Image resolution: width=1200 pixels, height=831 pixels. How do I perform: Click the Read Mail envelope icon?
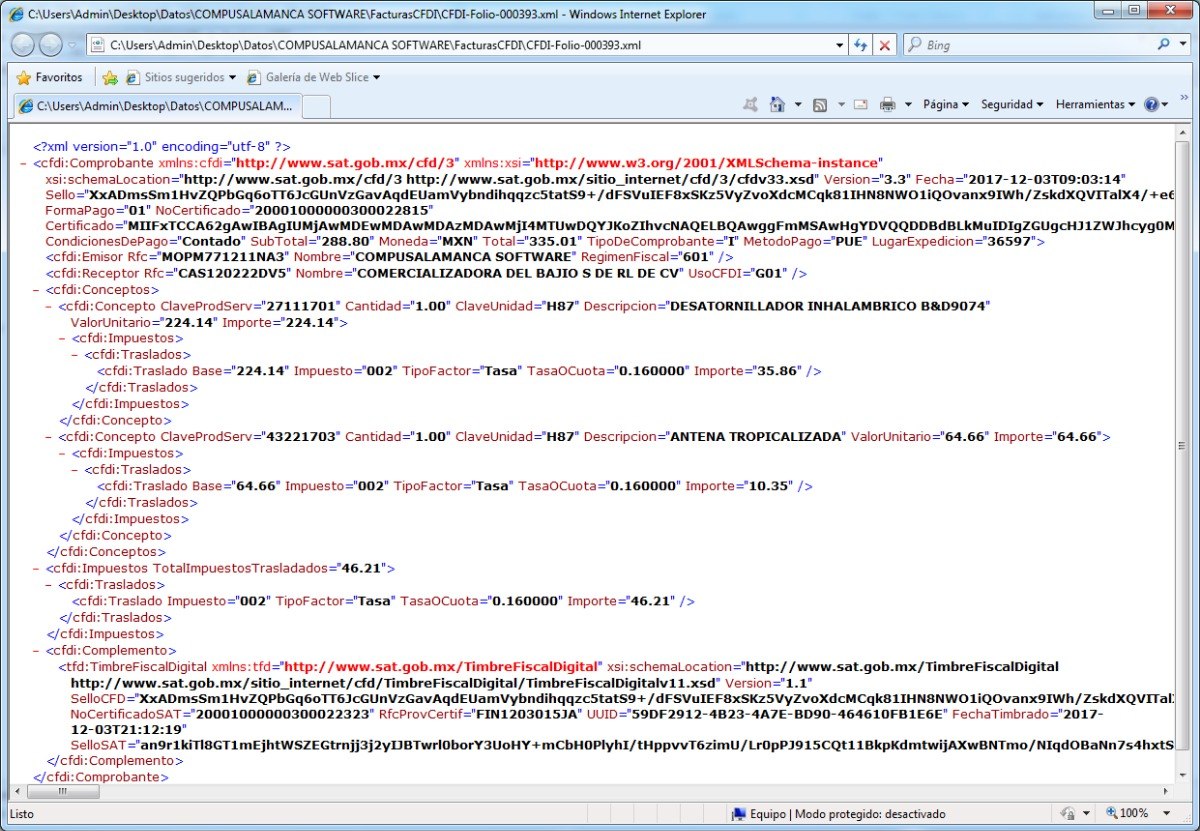(x=861, y=104)
